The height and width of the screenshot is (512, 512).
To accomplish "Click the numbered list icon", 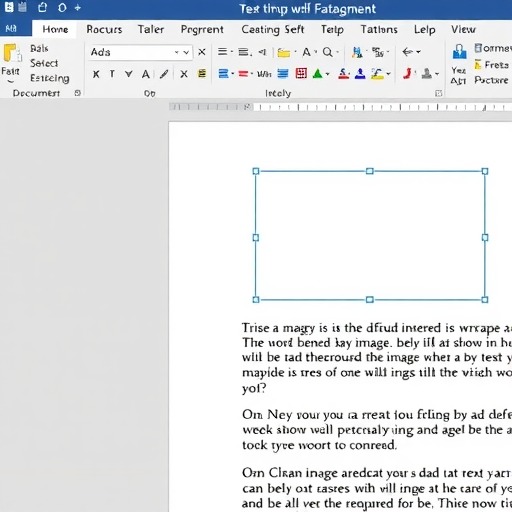I will [x=244, y=52].
